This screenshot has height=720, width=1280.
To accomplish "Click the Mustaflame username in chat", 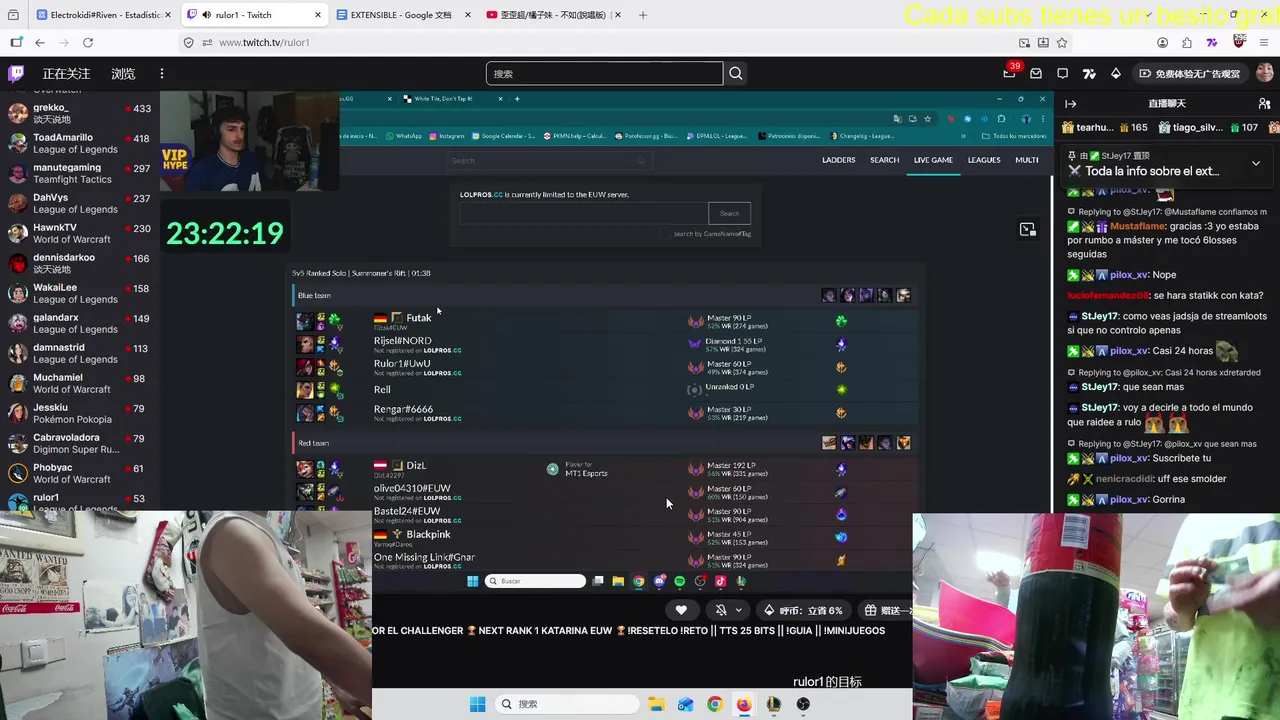I will (1138, 227).
